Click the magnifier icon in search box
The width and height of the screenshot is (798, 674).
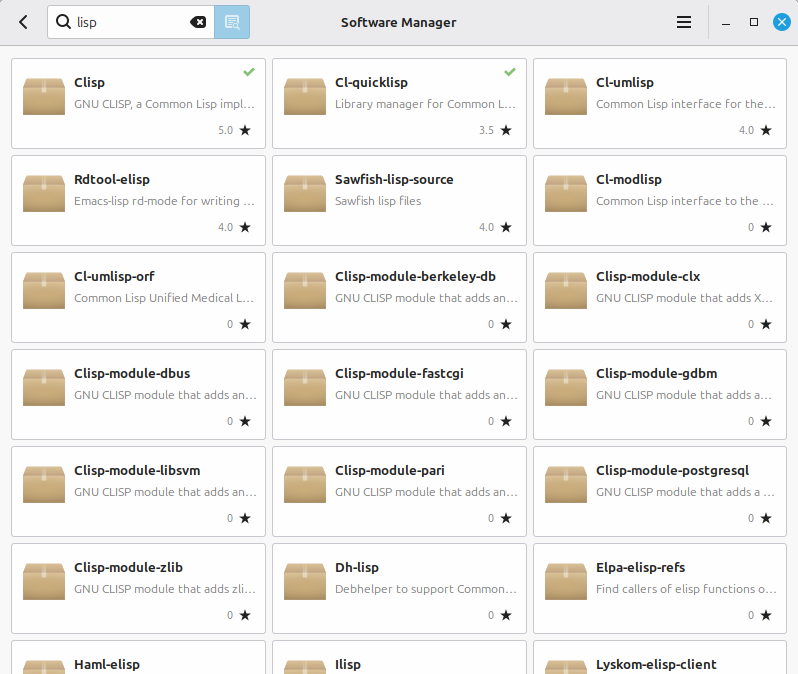click(x=63, y=22)
